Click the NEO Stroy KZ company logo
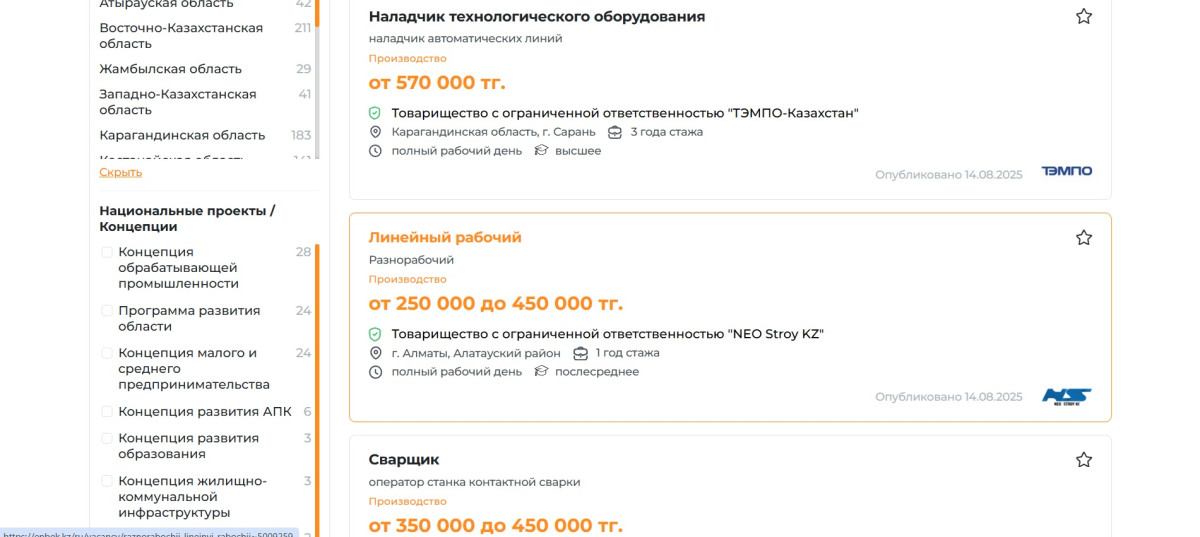This screenshot has height=537, width=1200. click(x=1066, y=396)
